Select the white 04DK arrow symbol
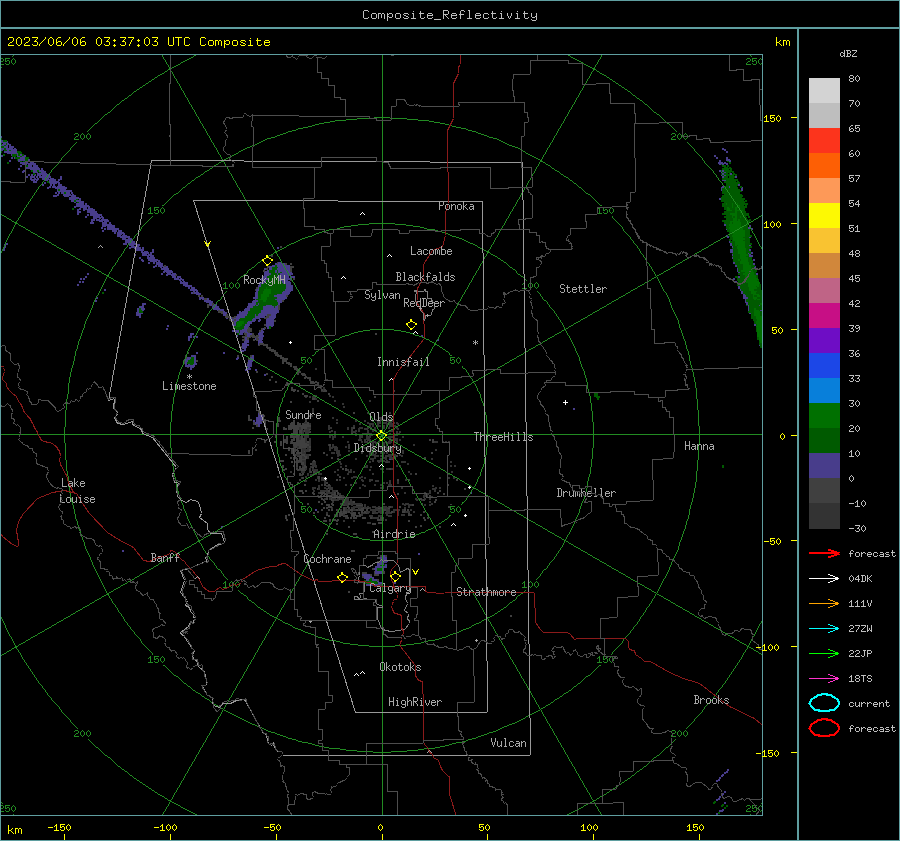 pyautogui.click(x=824, y=578)
